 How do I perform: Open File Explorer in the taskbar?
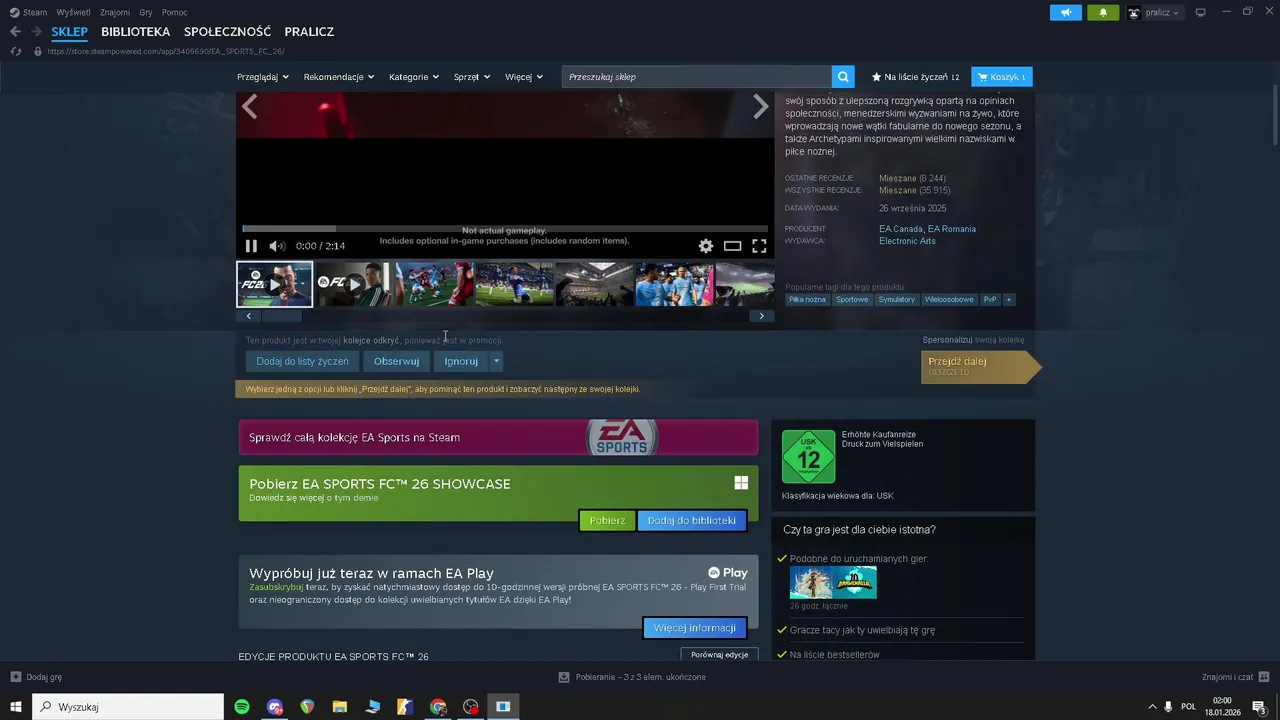click(340, 707)
